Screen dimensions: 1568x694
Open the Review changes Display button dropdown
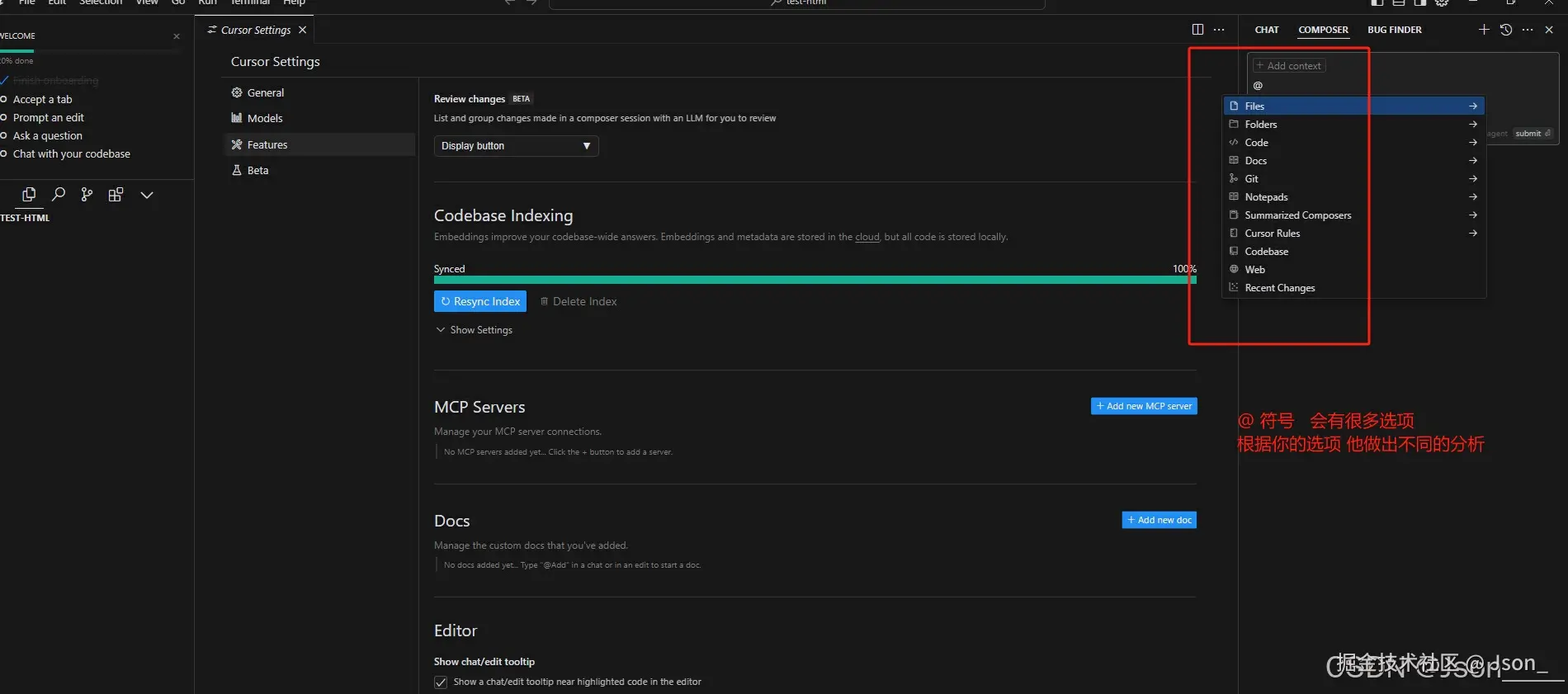click(516, 146)
